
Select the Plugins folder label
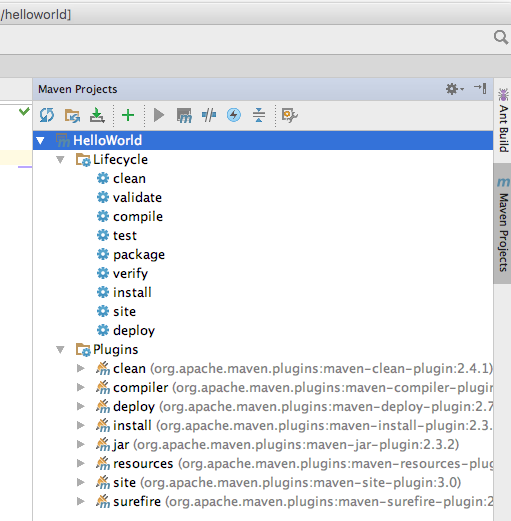click(x=115, y=350)
